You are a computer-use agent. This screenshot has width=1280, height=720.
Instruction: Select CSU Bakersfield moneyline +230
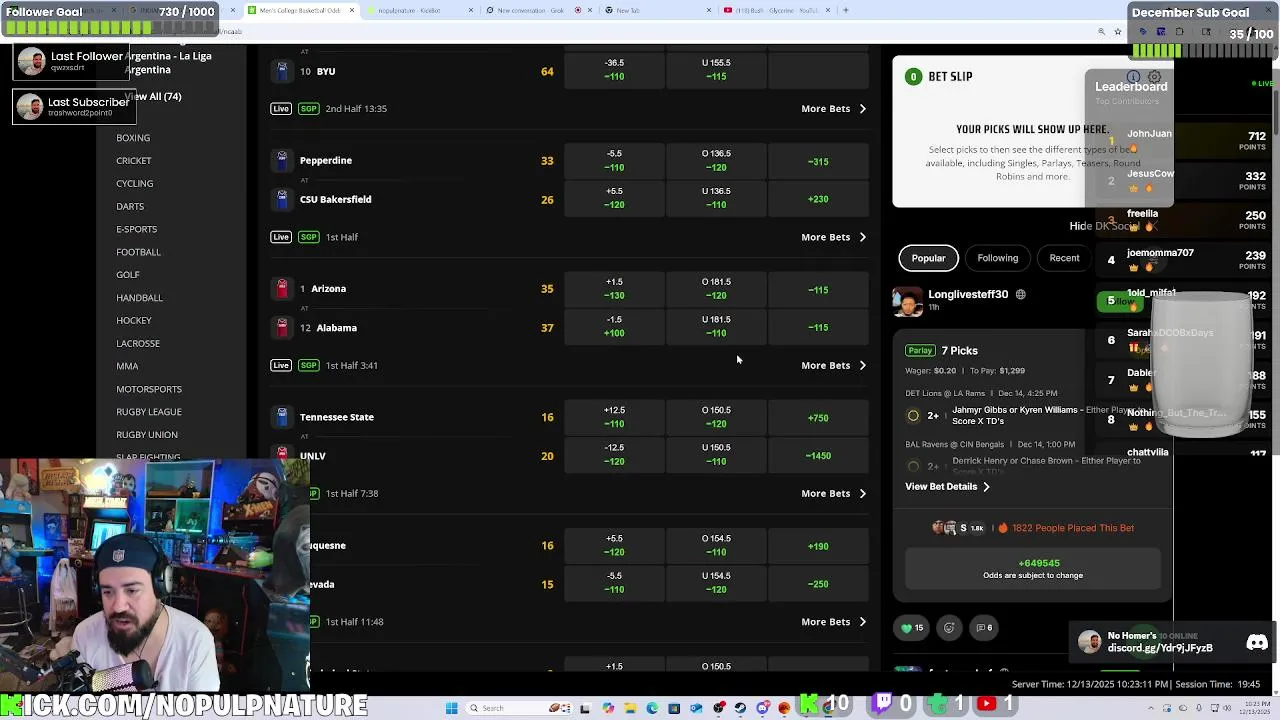[818, 199]
